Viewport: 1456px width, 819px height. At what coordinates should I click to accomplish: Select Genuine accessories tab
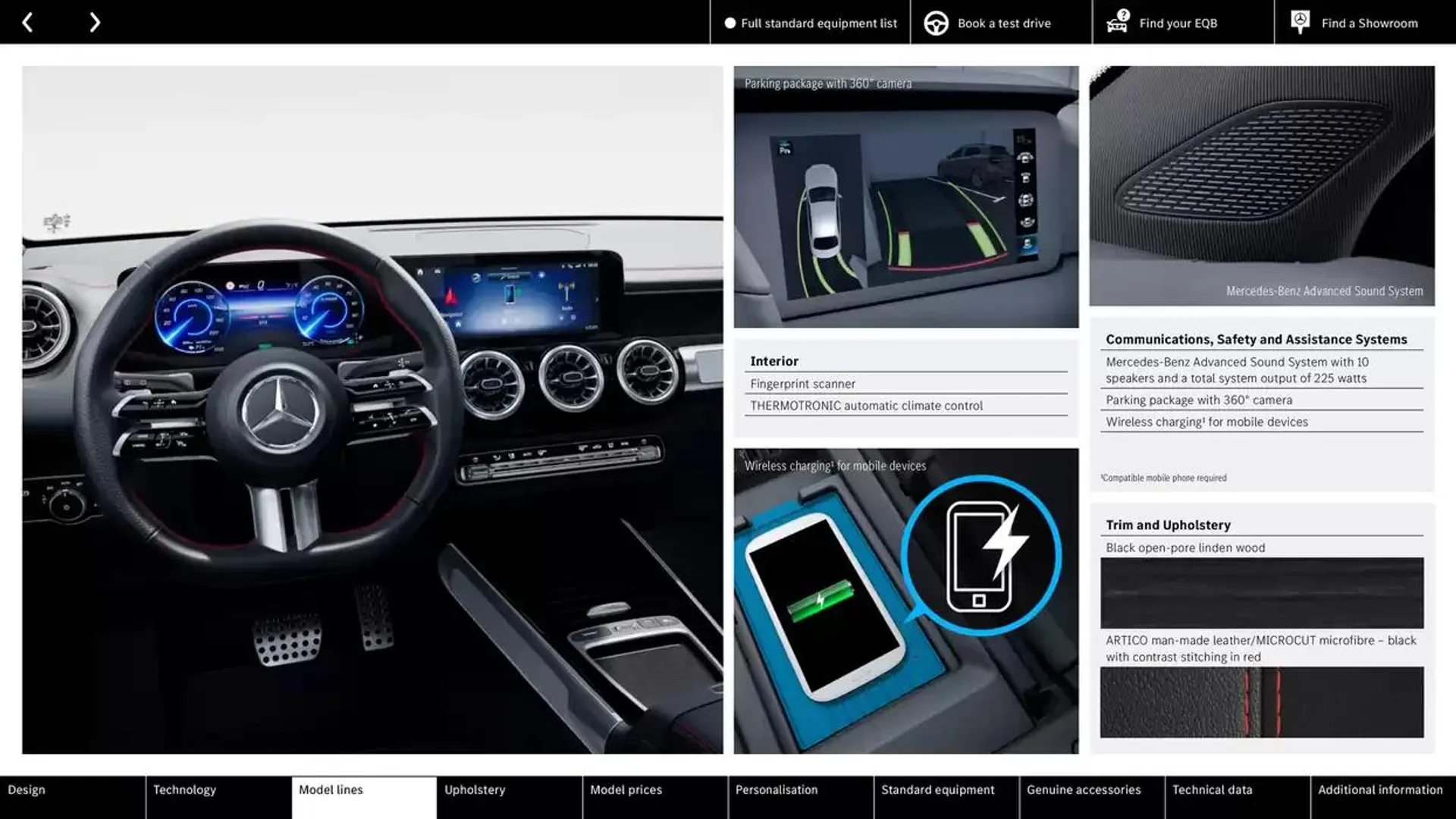click(1083, 789)
